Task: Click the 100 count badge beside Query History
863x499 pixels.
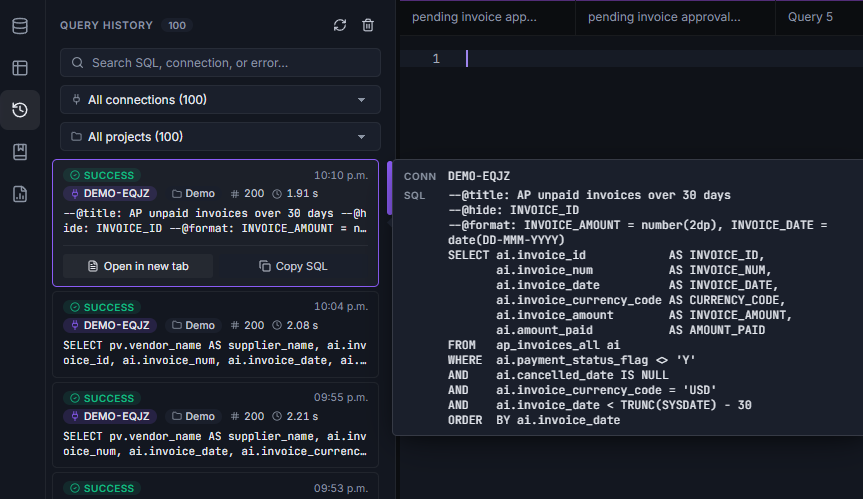Action: [x=177, y=25]
